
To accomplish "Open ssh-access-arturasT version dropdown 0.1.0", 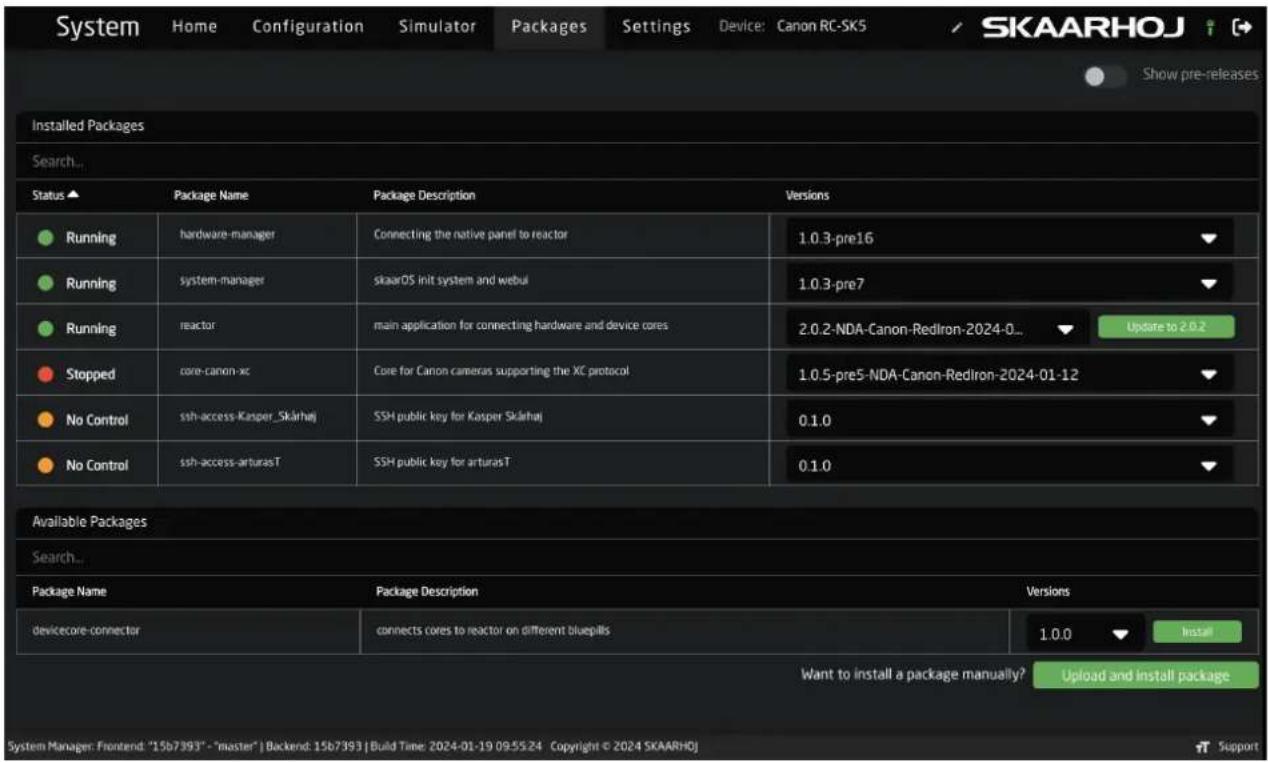I will tap(1009, 466).
